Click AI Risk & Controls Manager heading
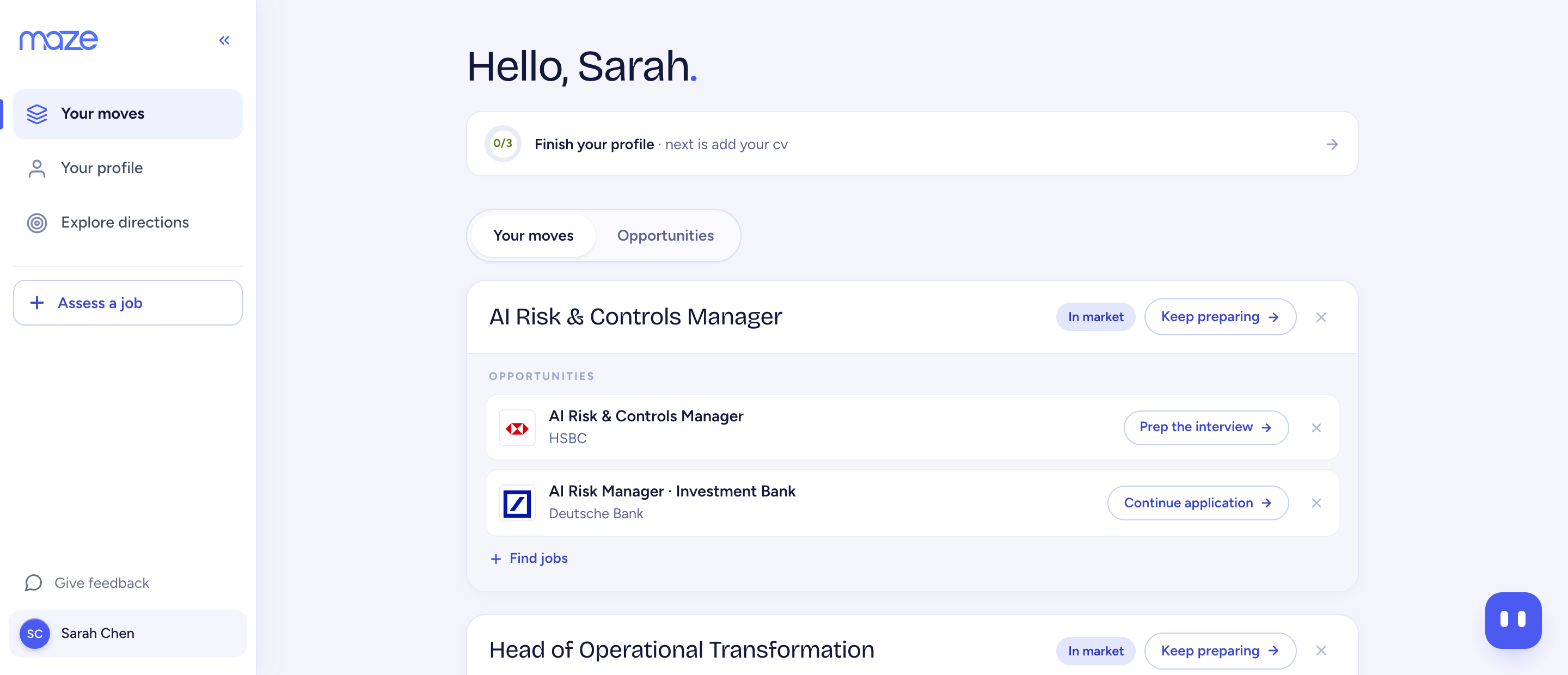1568x675 pixels. click(x=635, y=316)
